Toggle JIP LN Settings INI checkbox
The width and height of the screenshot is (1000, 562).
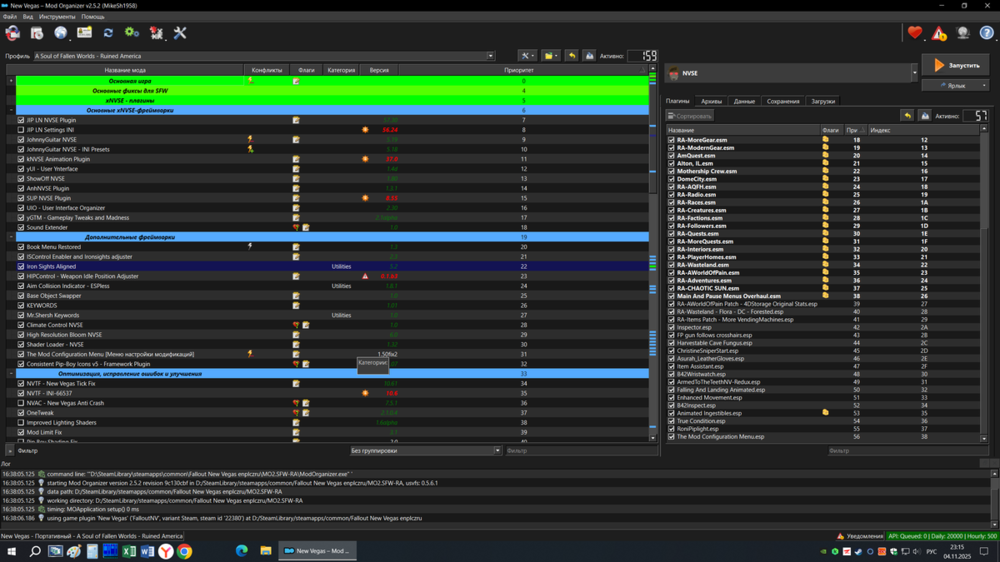[21, 129]
